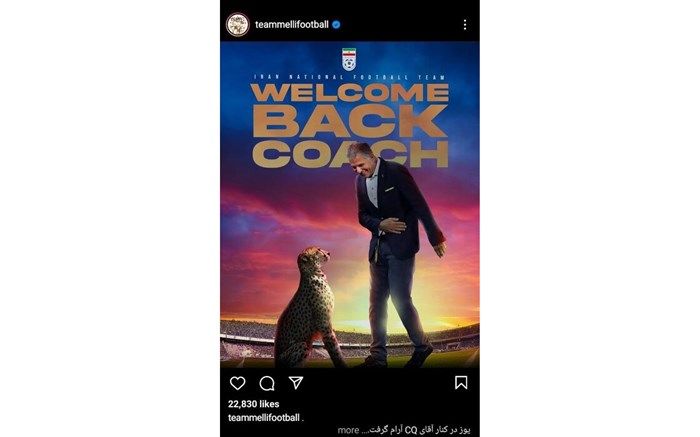Click the stadium stands at the image bottom
The width and height of the screenshot is (700, 437).
pyautogui.click(x=350, y=341)
